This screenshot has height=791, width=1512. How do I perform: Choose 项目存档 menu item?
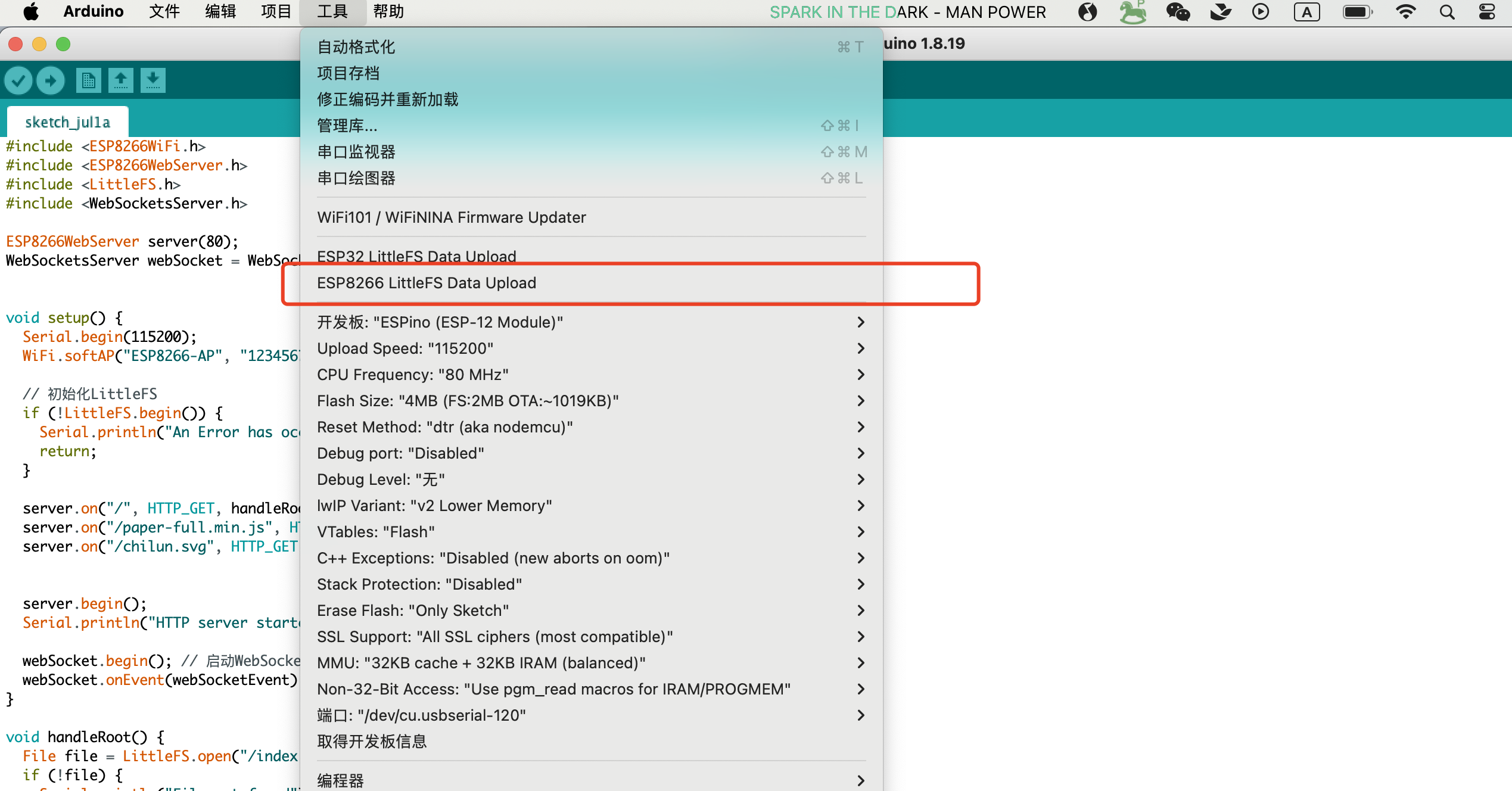coord(591,73)
